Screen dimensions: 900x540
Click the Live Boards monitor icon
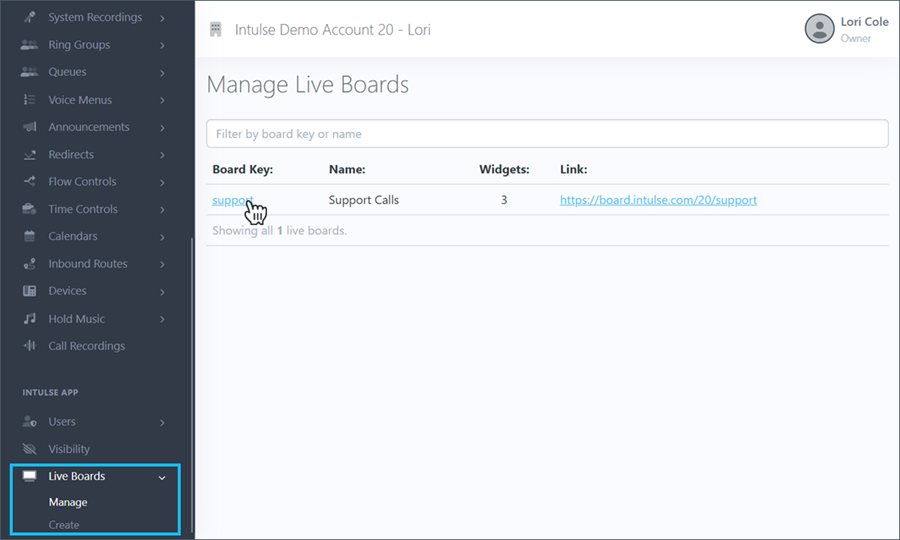pos(29,476)
